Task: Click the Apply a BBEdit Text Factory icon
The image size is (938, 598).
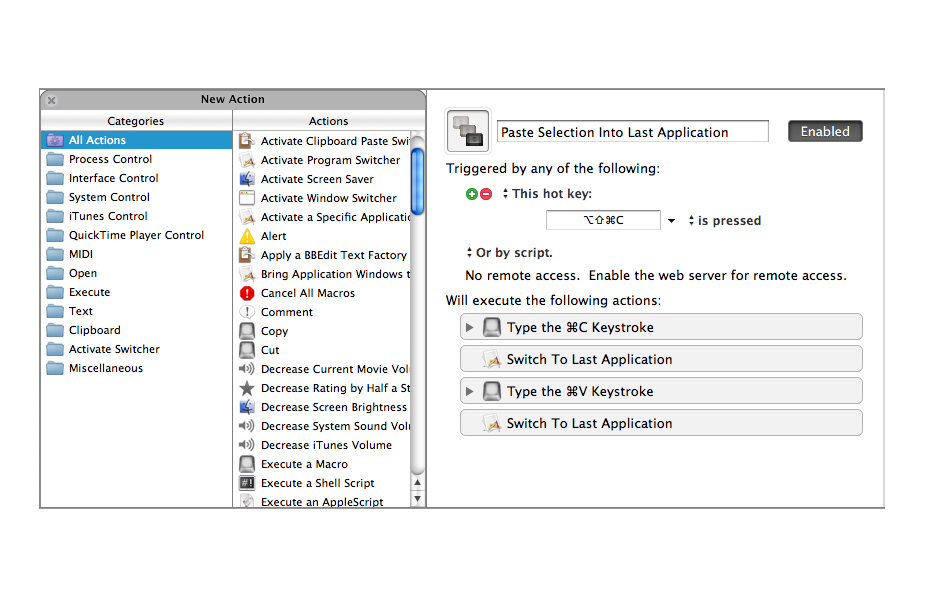Action: tap(247, 255)
